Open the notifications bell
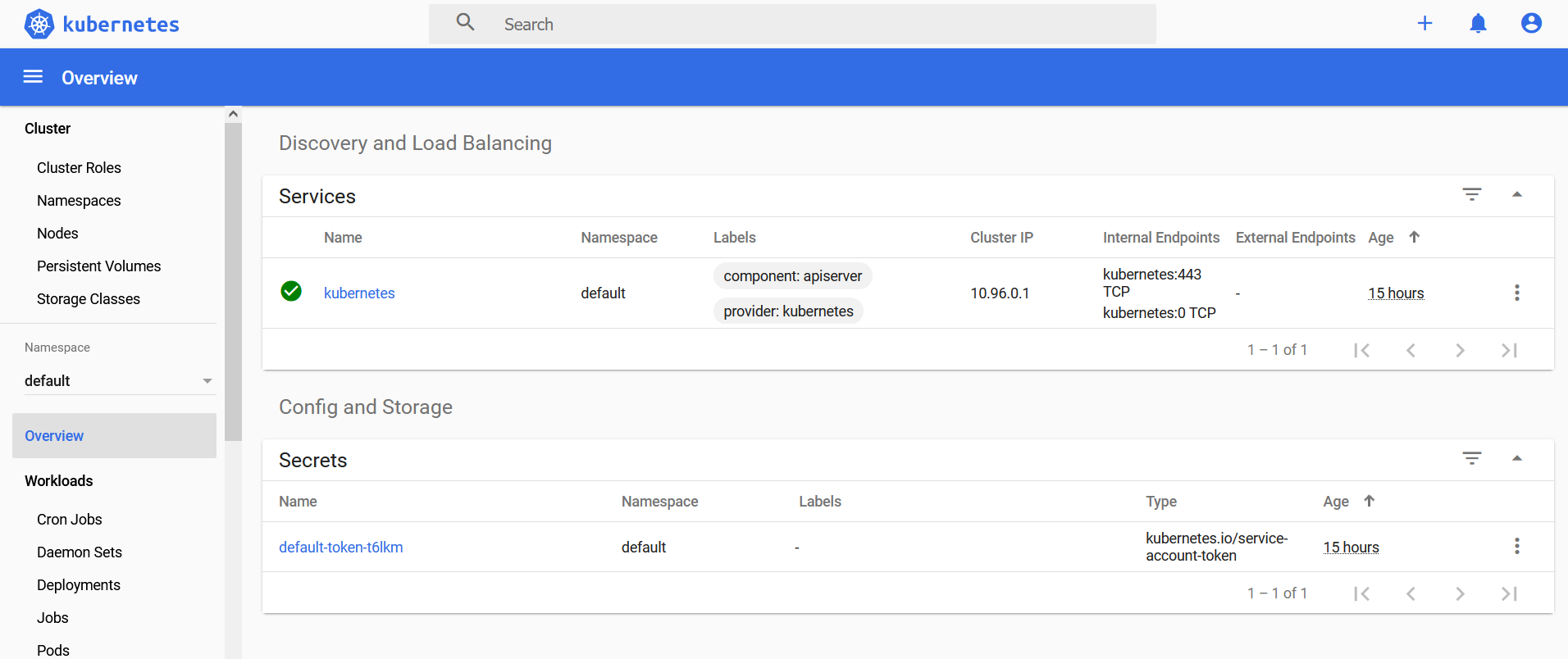This screenshot has height=659, width=1568. tap(1478, 23)
